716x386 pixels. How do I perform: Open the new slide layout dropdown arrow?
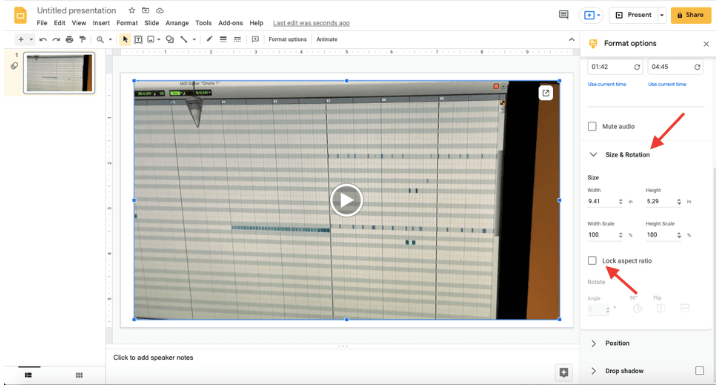[x=31, y=40]
